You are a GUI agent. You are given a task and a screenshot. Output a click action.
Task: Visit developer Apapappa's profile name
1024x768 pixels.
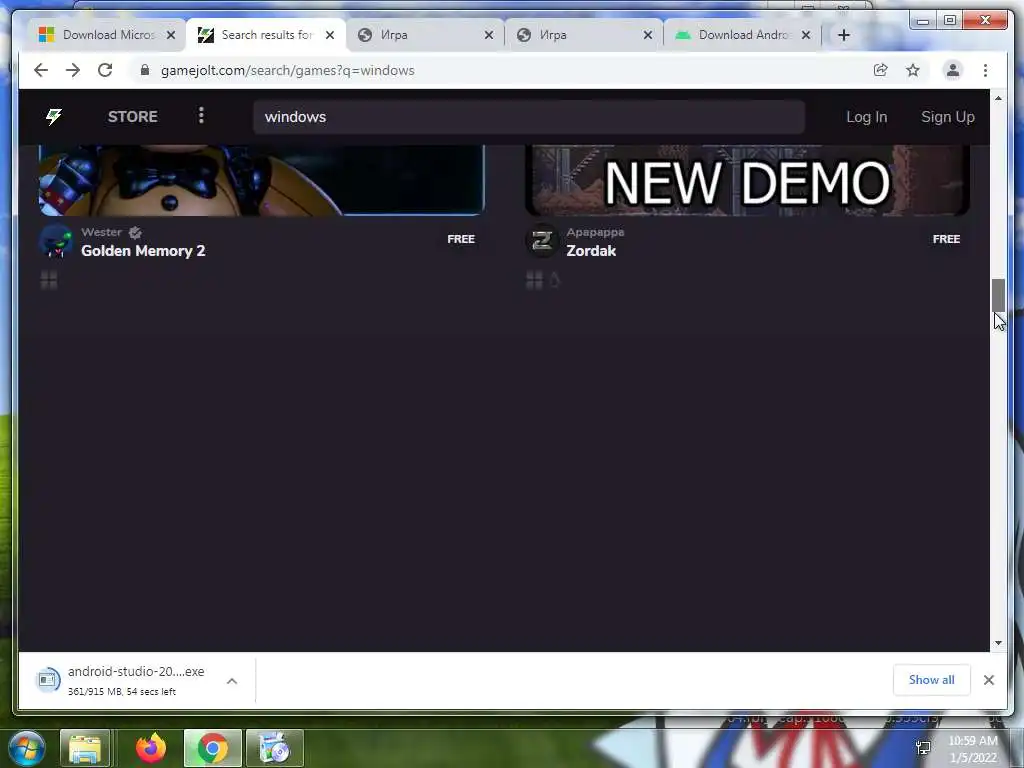pos(595,232)
